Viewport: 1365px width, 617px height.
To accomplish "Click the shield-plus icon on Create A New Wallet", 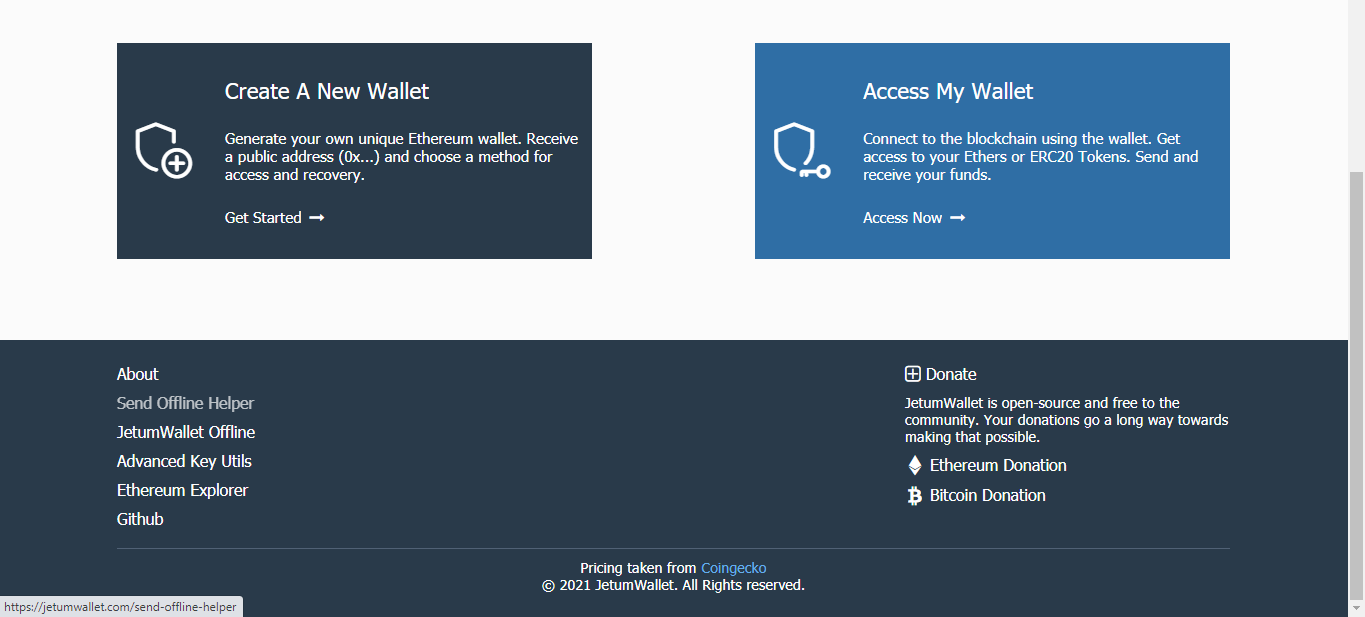I will tap(164, 151).
